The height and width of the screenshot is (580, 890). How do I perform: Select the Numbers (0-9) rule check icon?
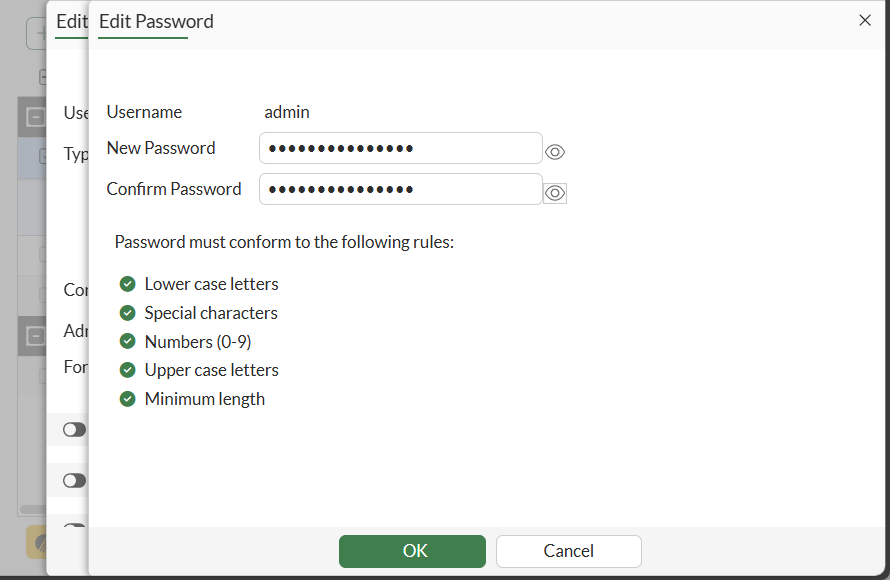coord(127,342)
